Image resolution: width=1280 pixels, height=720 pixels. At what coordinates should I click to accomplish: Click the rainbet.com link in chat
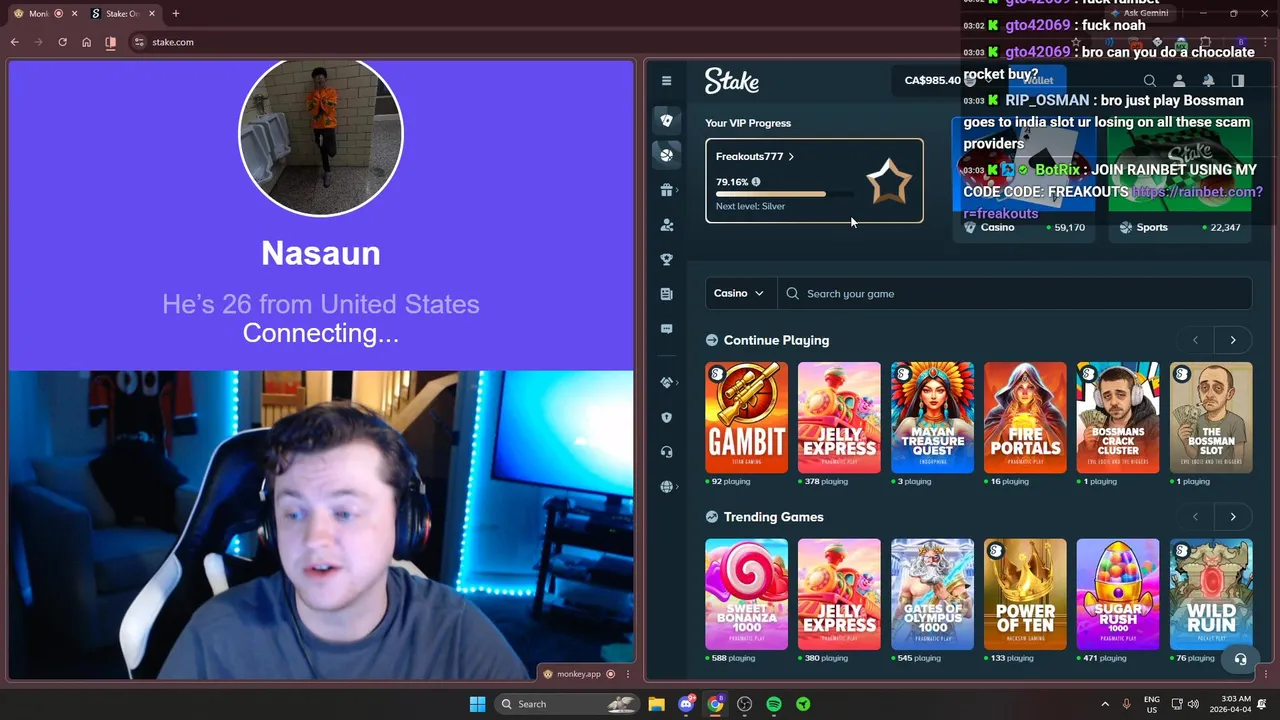(1197, 192)
